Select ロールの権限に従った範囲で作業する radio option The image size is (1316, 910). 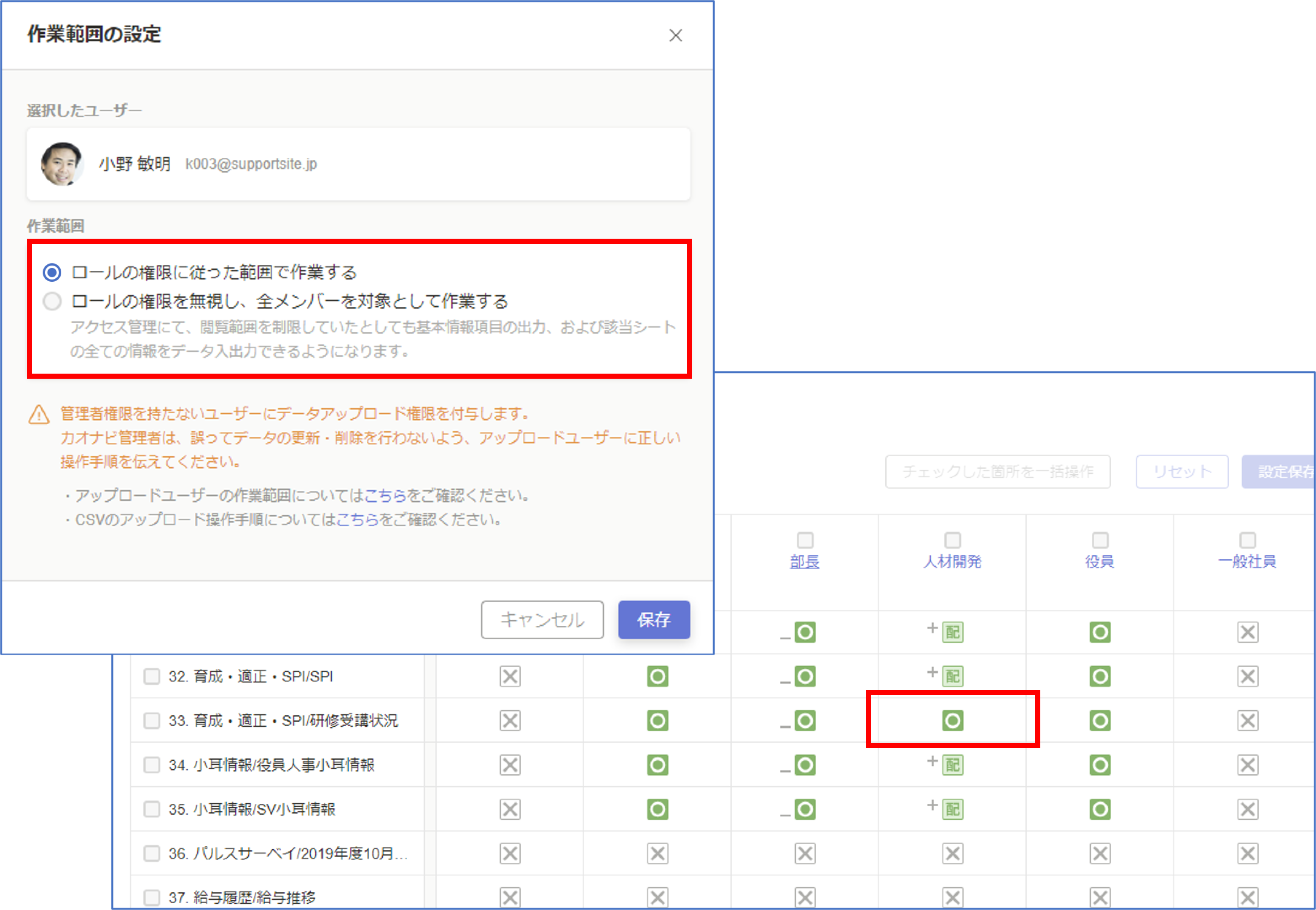coord(52,272)
